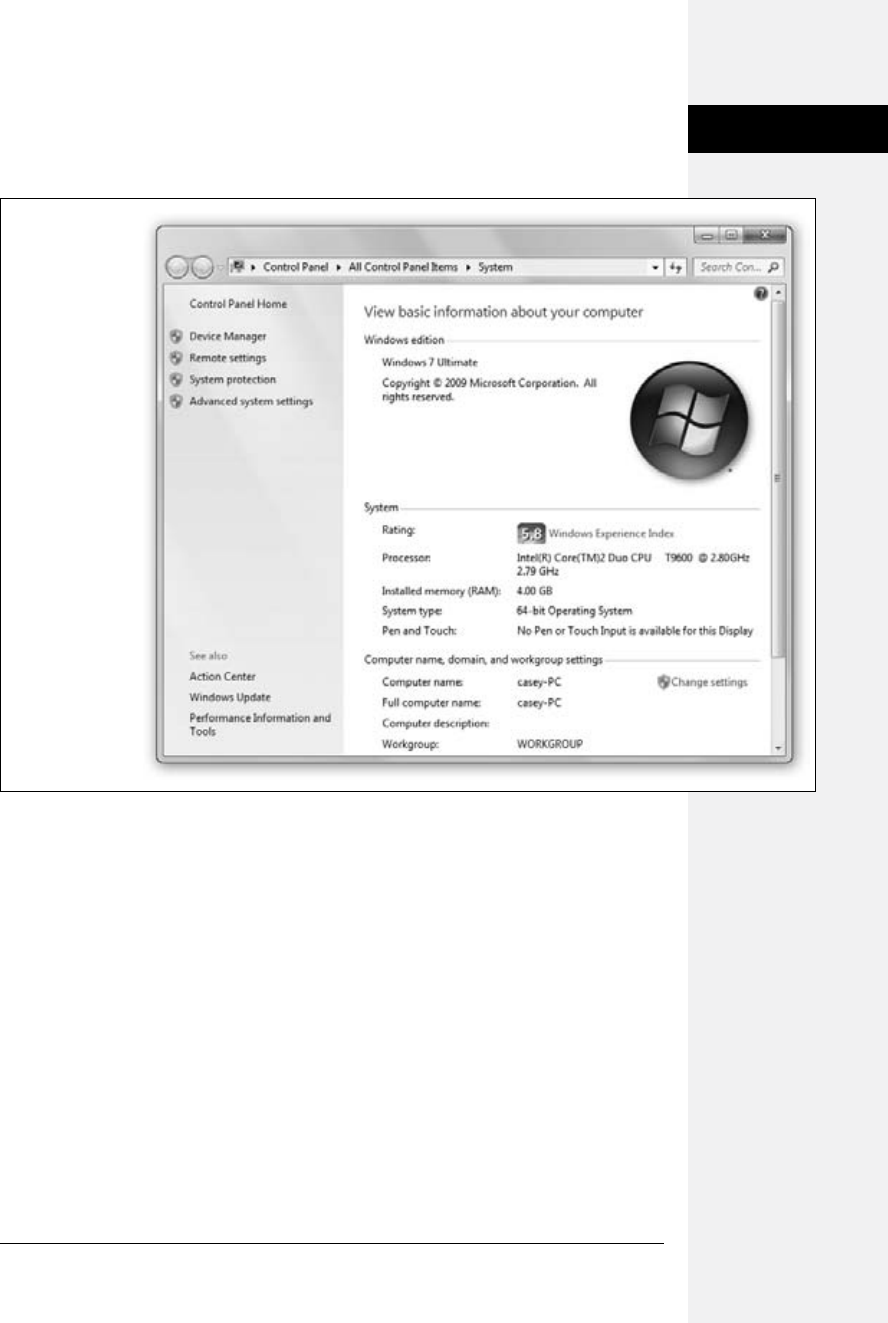Image resolution: width=888 pixels, height=1323 pixels.
Task: Click the Forward navigation arrow button
Action: coord(200,268)
